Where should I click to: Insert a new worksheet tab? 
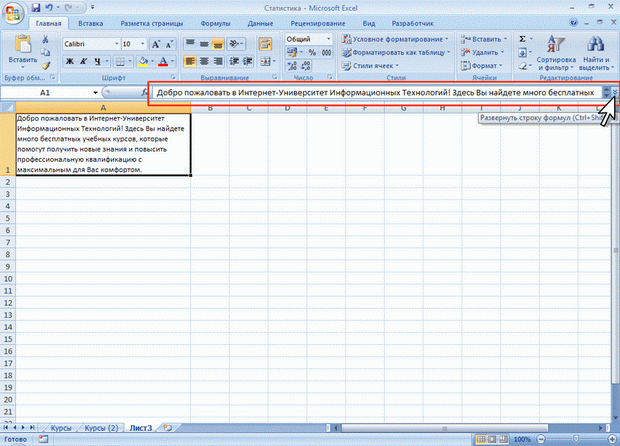[x=168, y=428]
